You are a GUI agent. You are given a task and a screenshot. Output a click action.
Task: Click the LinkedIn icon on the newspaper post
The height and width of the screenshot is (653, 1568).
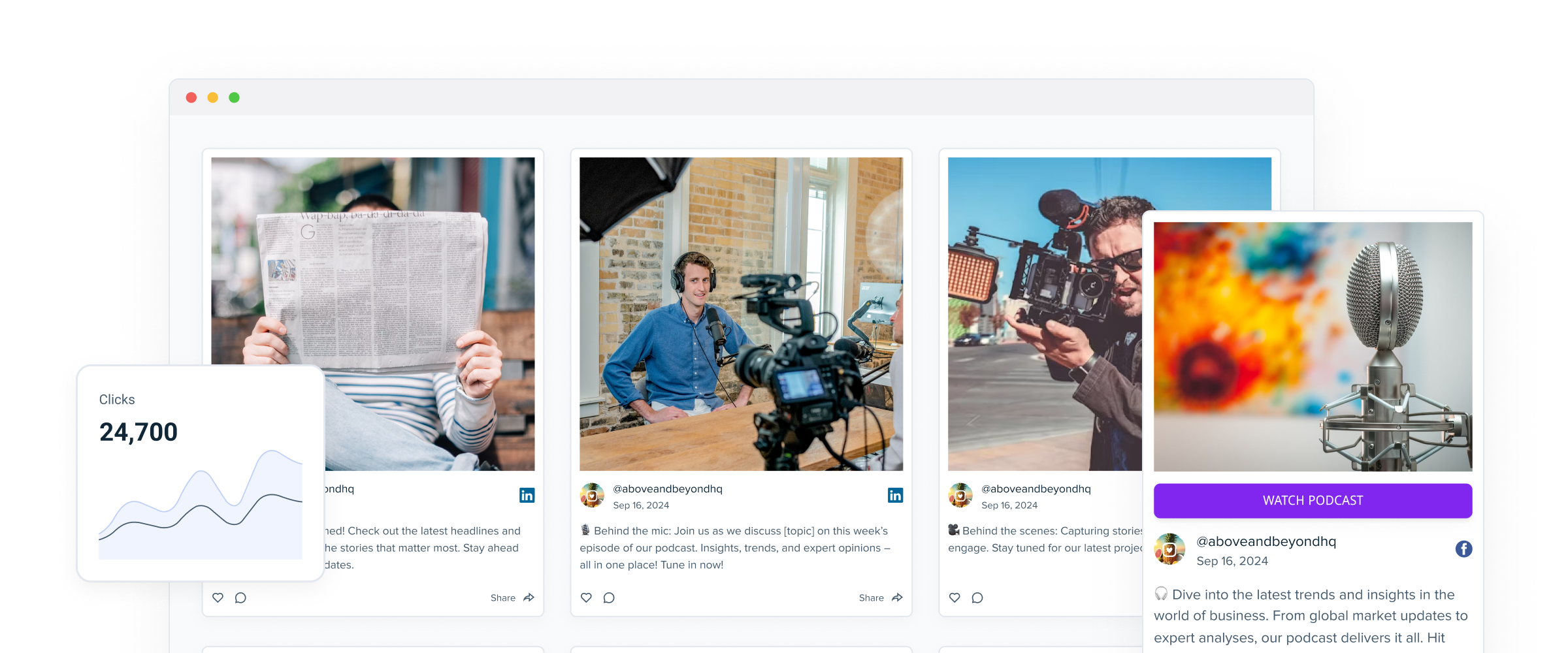coord(527,496)
